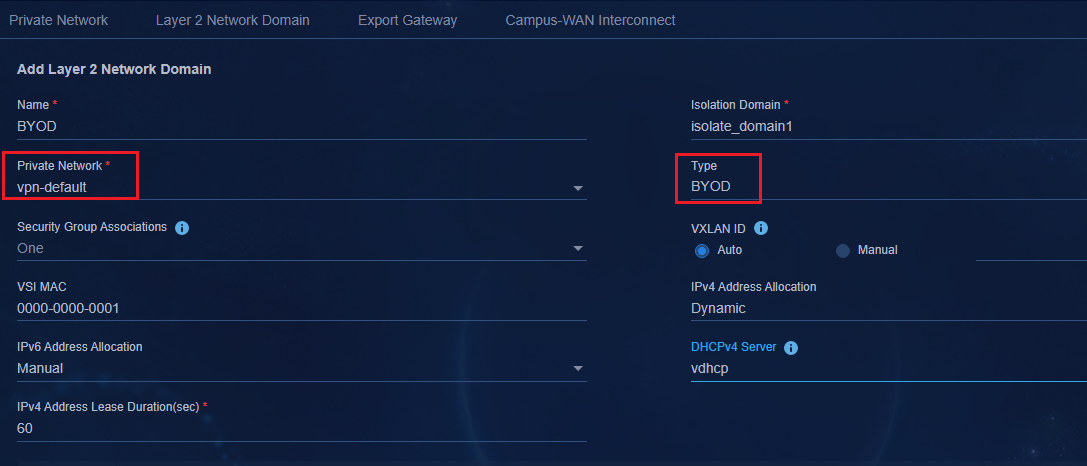Open the Campus-WAN Interconnect tab
This screenshot has height=466, width=1087.
591,20
